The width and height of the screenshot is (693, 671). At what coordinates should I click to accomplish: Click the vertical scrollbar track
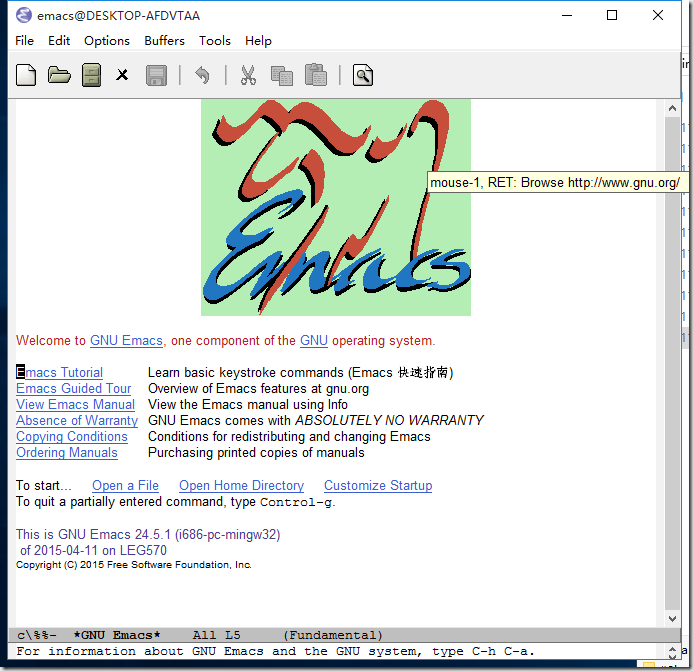672,363
